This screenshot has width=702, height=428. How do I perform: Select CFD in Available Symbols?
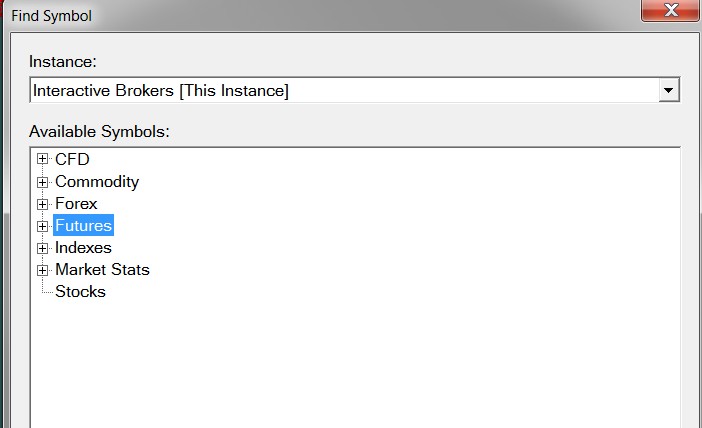click(x=72, y=160)
